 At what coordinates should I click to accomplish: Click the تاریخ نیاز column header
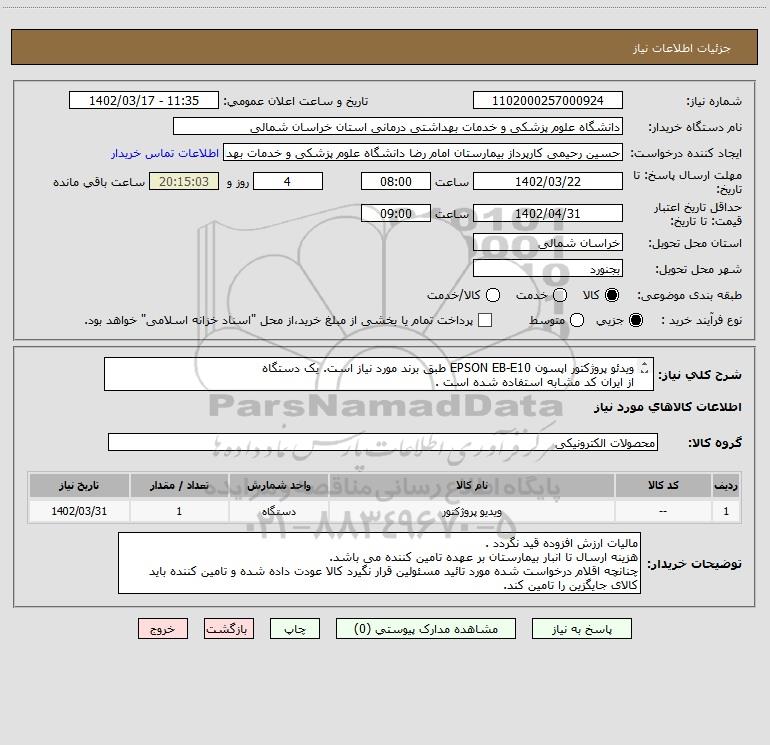click(79, 485)
